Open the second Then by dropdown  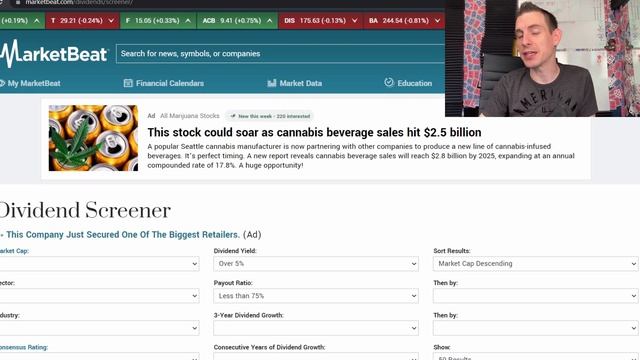pos(536,328)
